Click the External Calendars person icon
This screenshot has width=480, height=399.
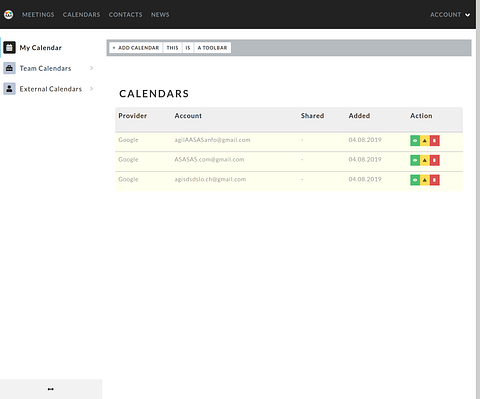(9, 89)
